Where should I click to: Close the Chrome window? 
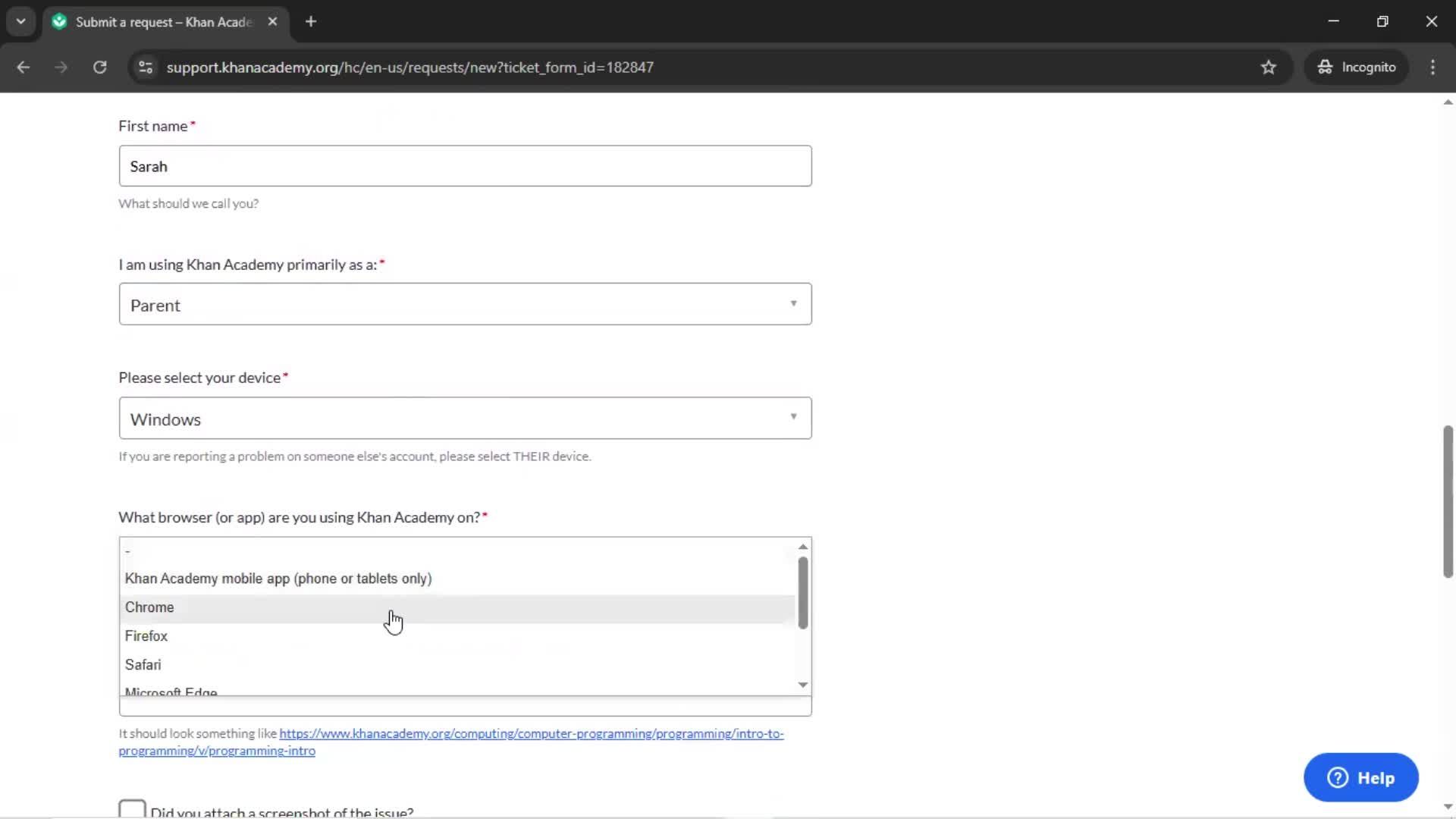(1431, 21)
